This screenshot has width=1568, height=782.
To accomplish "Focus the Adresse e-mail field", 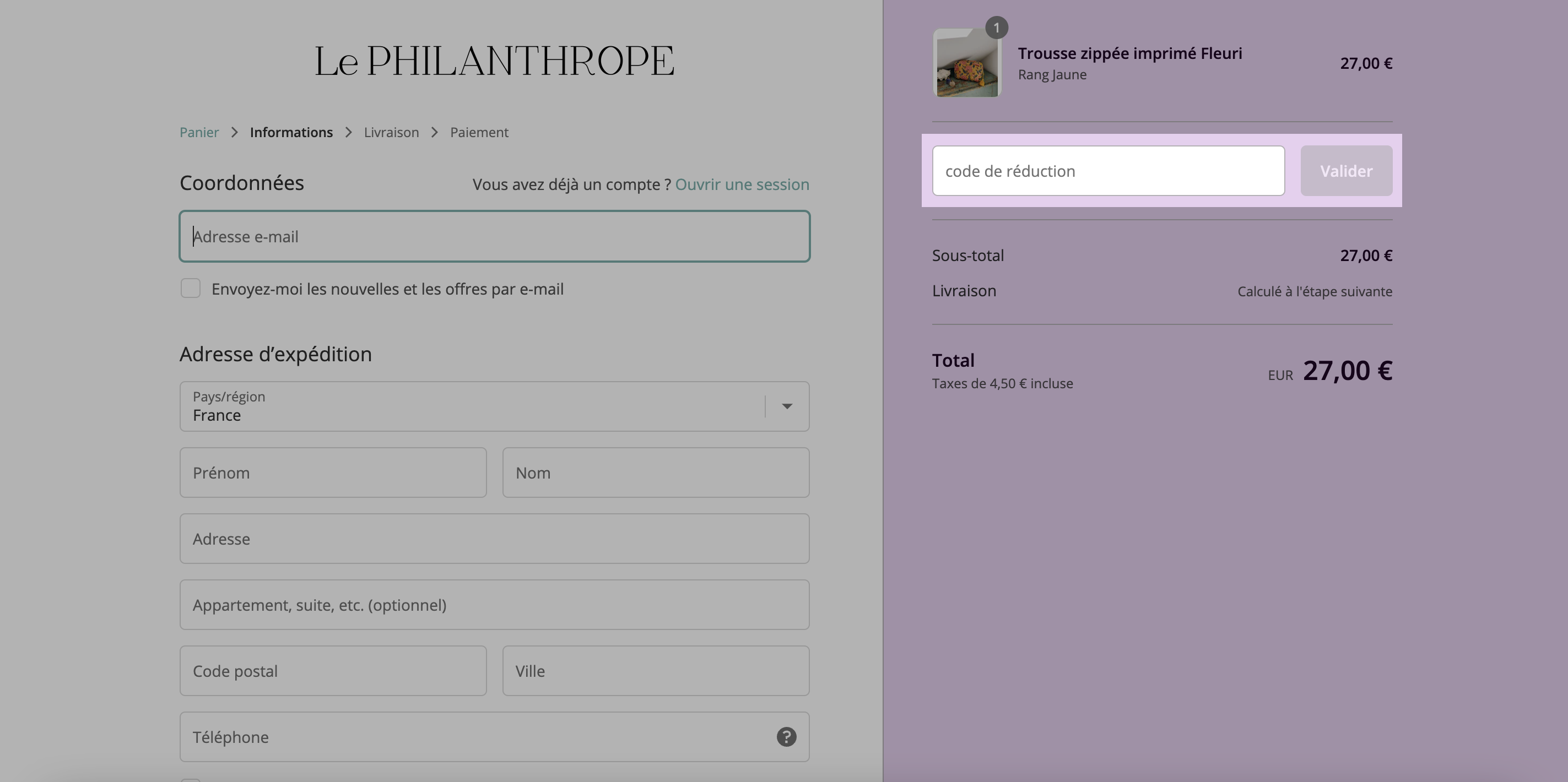I will (494, 237).
